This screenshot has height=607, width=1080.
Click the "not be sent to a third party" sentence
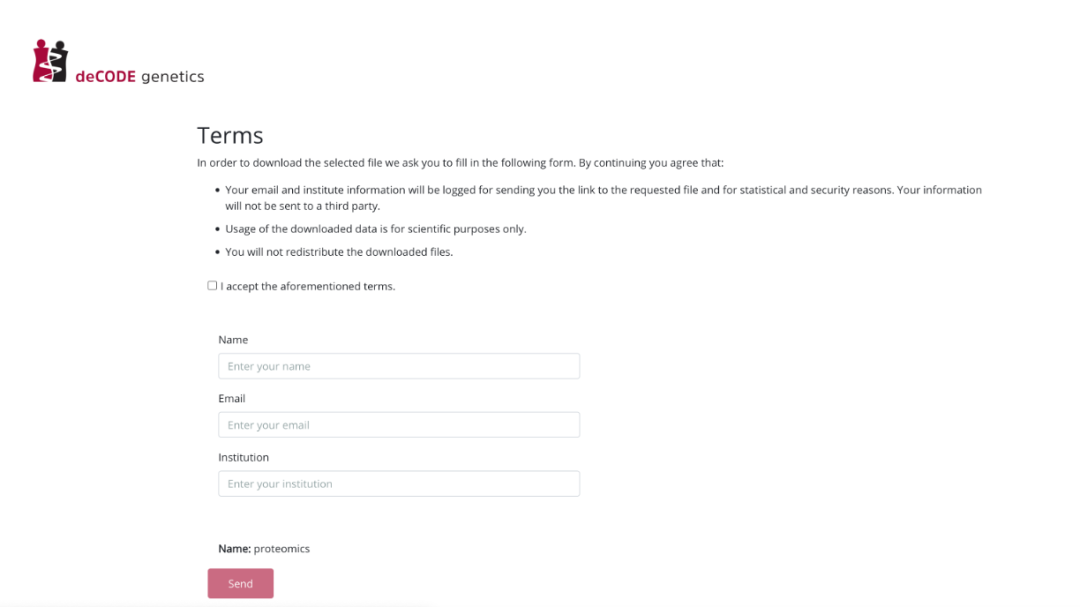pyautogui.click(x=302, y=206)
